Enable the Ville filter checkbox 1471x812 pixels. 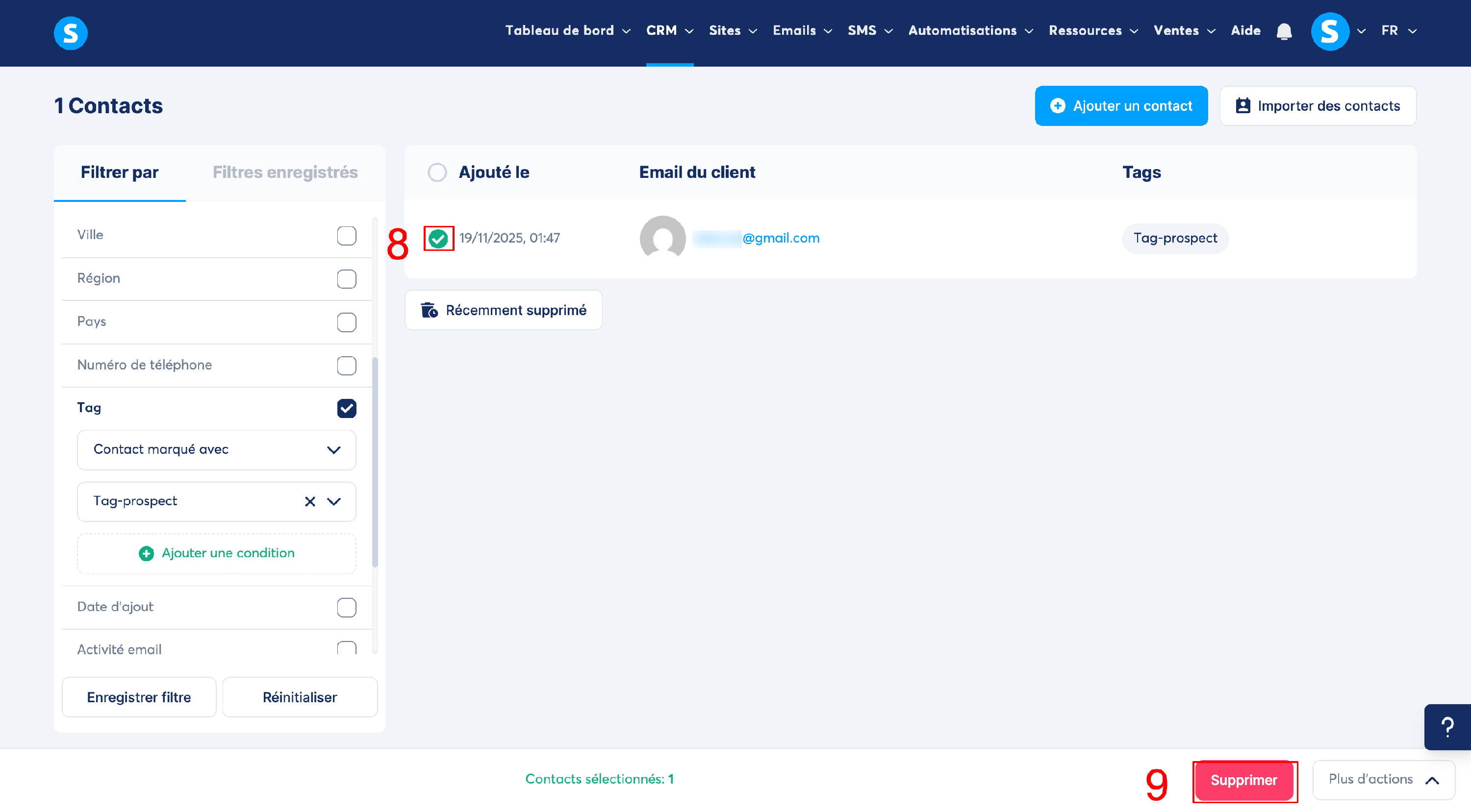click(346, 235)
